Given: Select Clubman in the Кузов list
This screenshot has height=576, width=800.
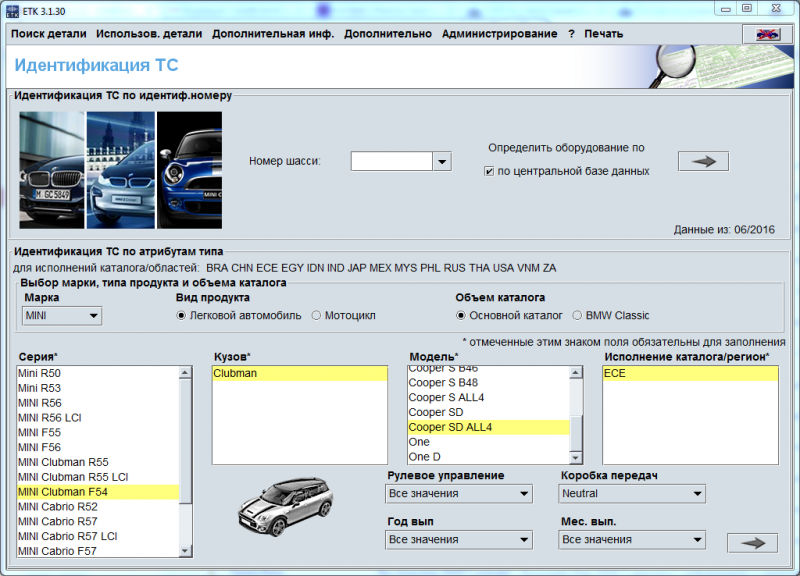Looking at the screenshot, I should 299,373.
